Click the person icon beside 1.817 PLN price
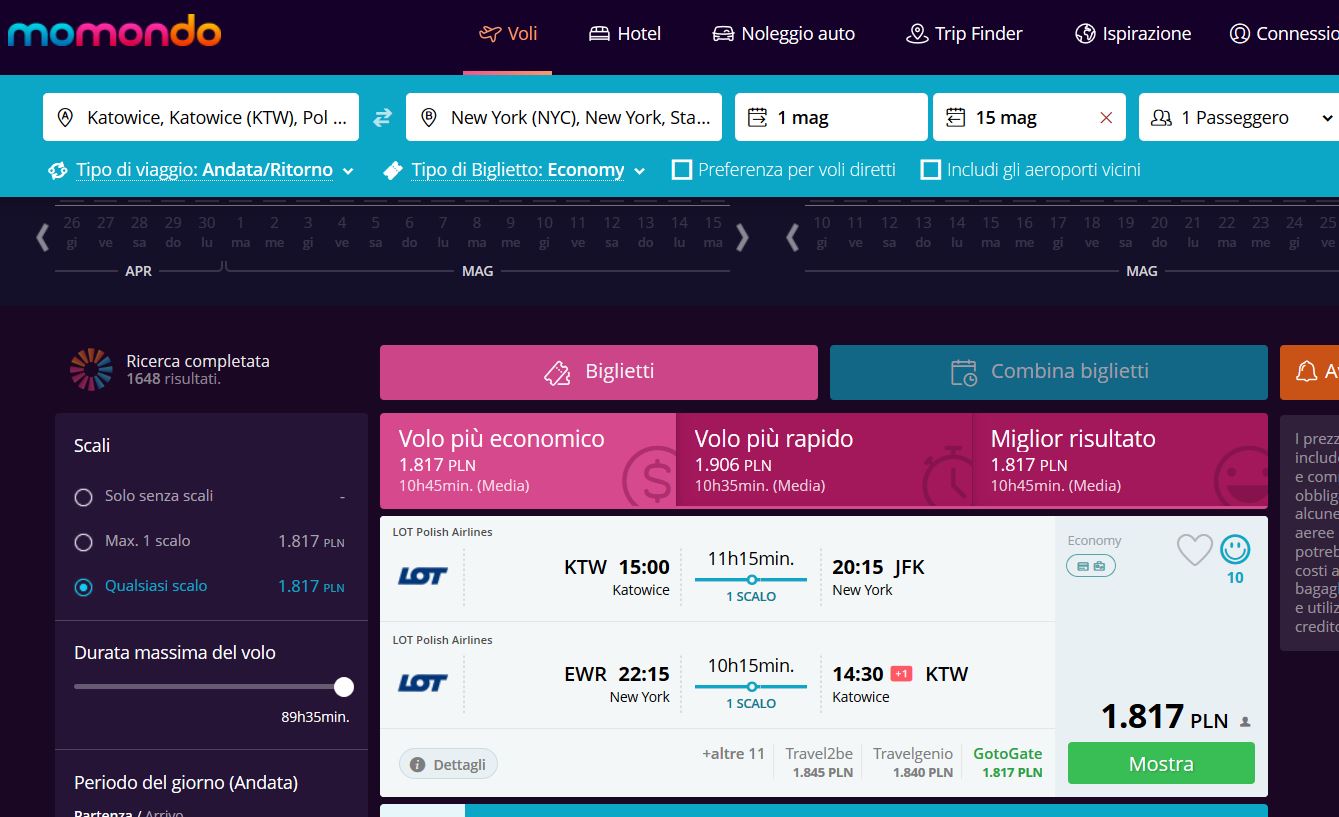 click(x=1245, y=721)
